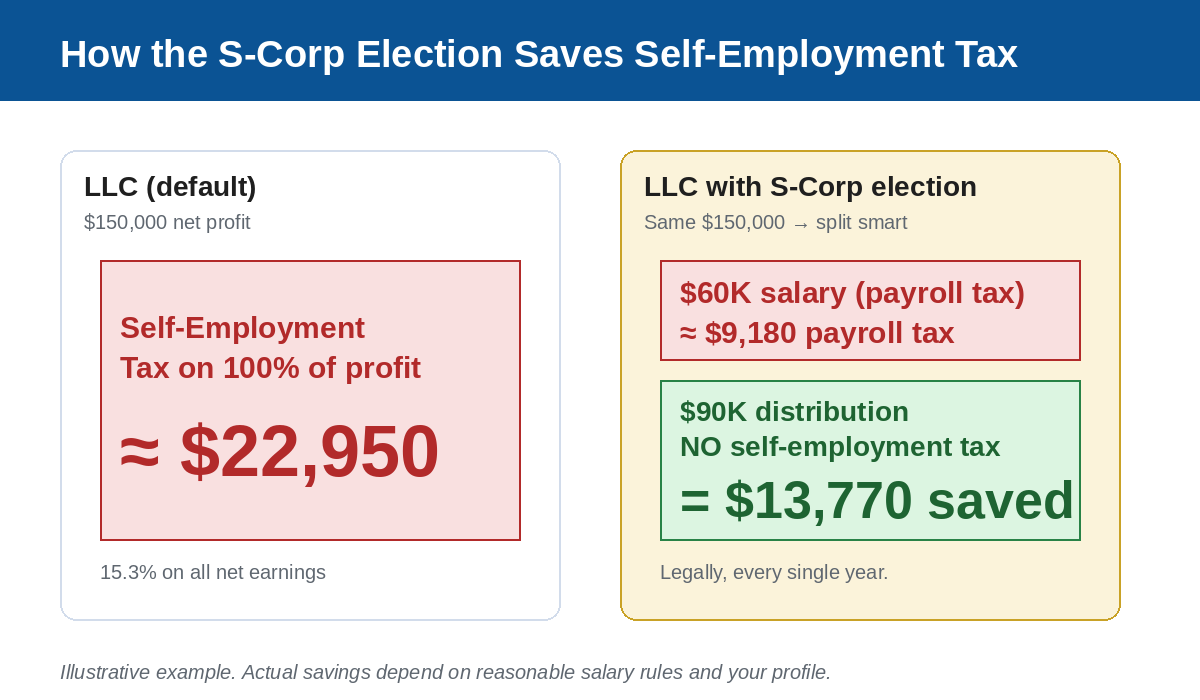Click the S-Corp Election slide title
This screenshot has height=700, width=1200.
pos(538,54)
